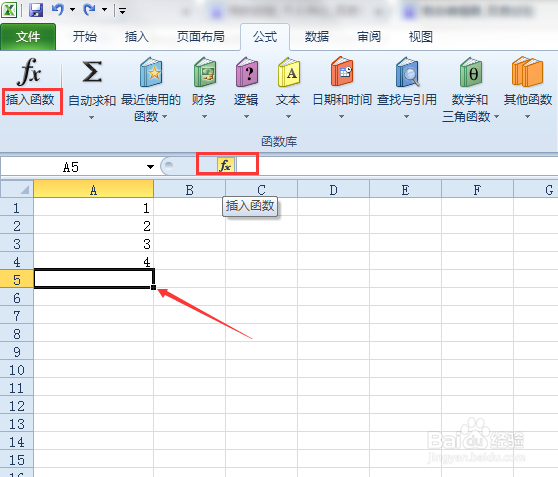The width and height of the screenshot is (558, 477).
Task: Open the Lookup & Reference functions icon
Action: pos(407,72)
